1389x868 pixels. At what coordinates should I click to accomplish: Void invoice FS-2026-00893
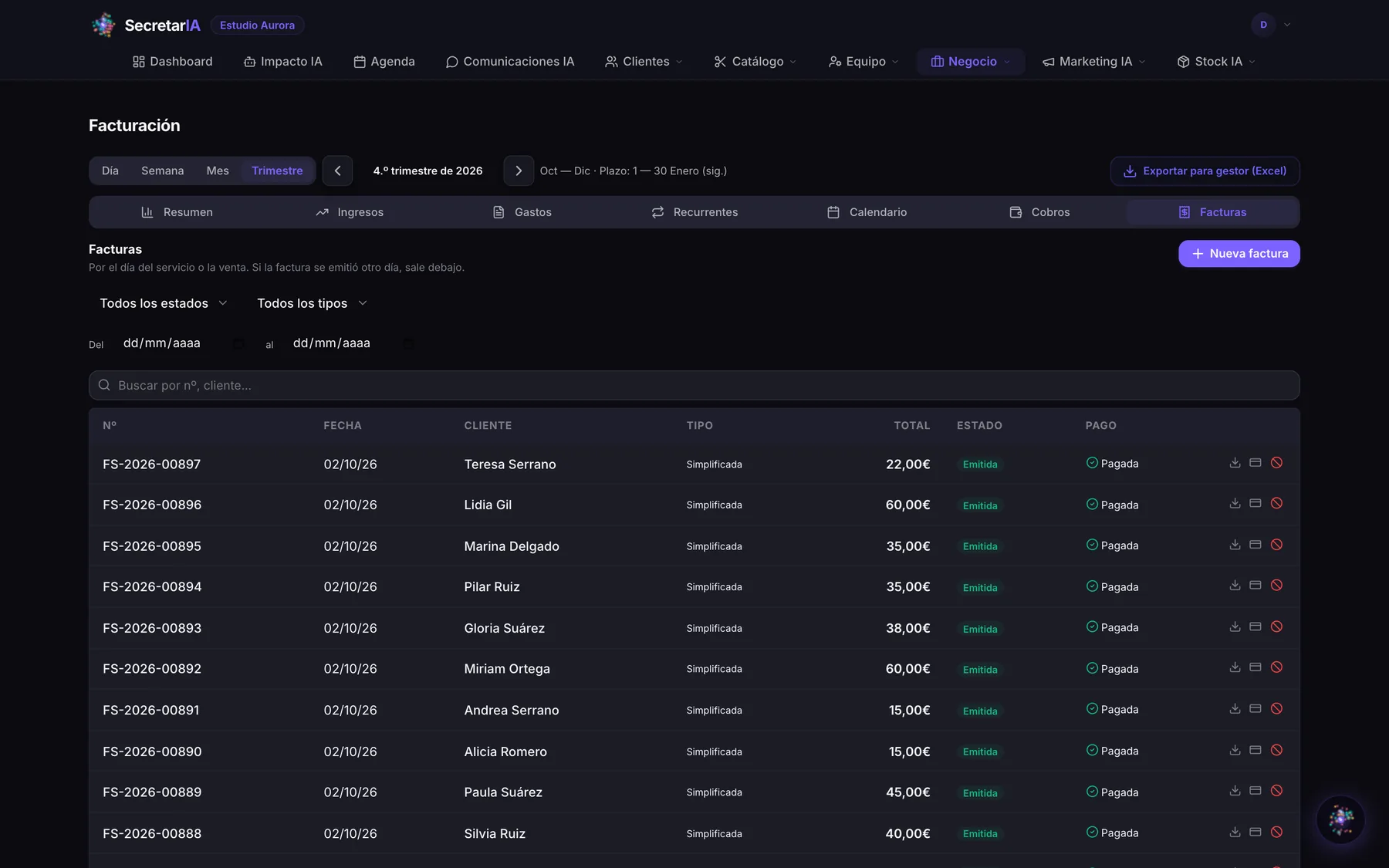[x=1276, y=627]
